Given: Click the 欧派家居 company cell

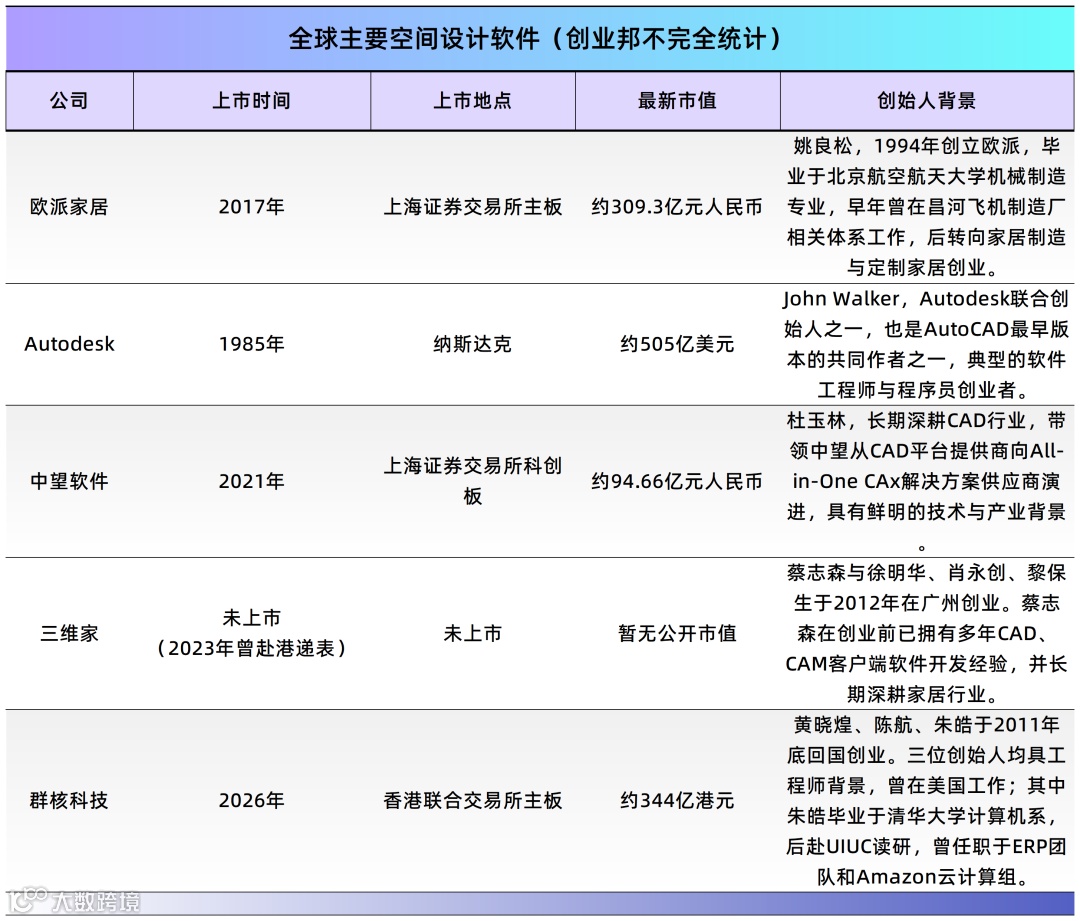Looking at the screenshot, I should [69, 207].
